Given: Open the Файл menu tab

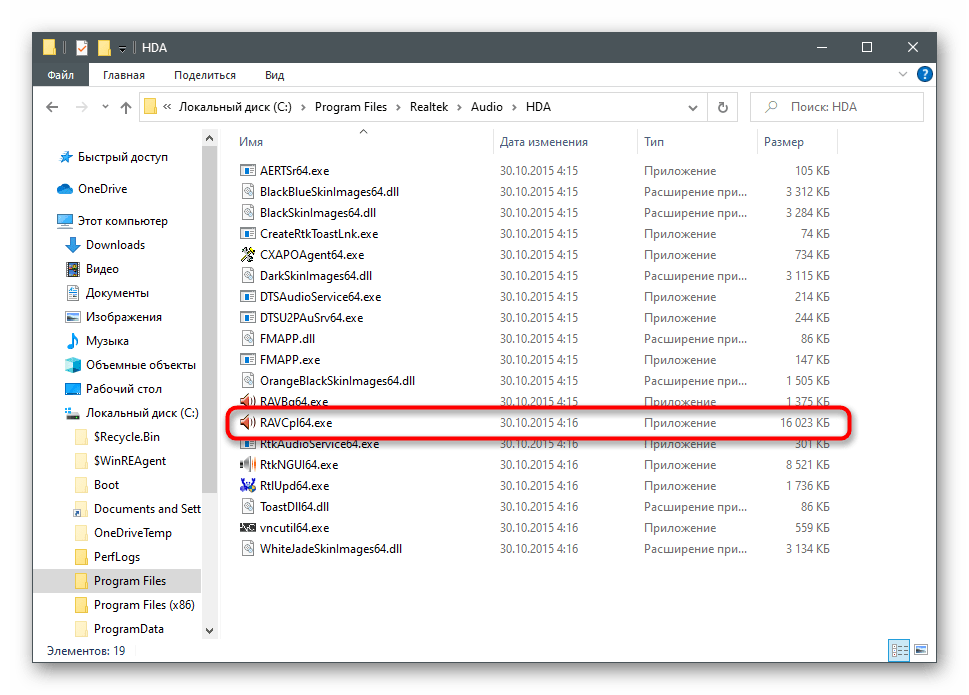Looking at the screenshot, I should (x=60, y=75).
